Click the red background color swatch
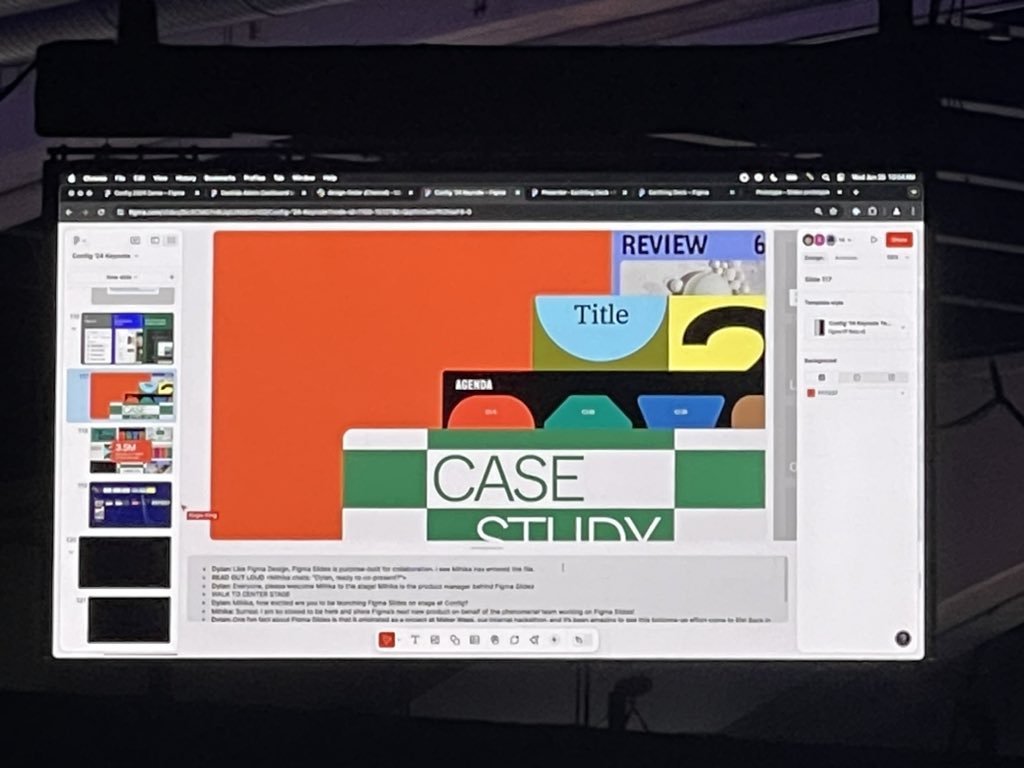The image size is (1024, 768). click(811, 393)
